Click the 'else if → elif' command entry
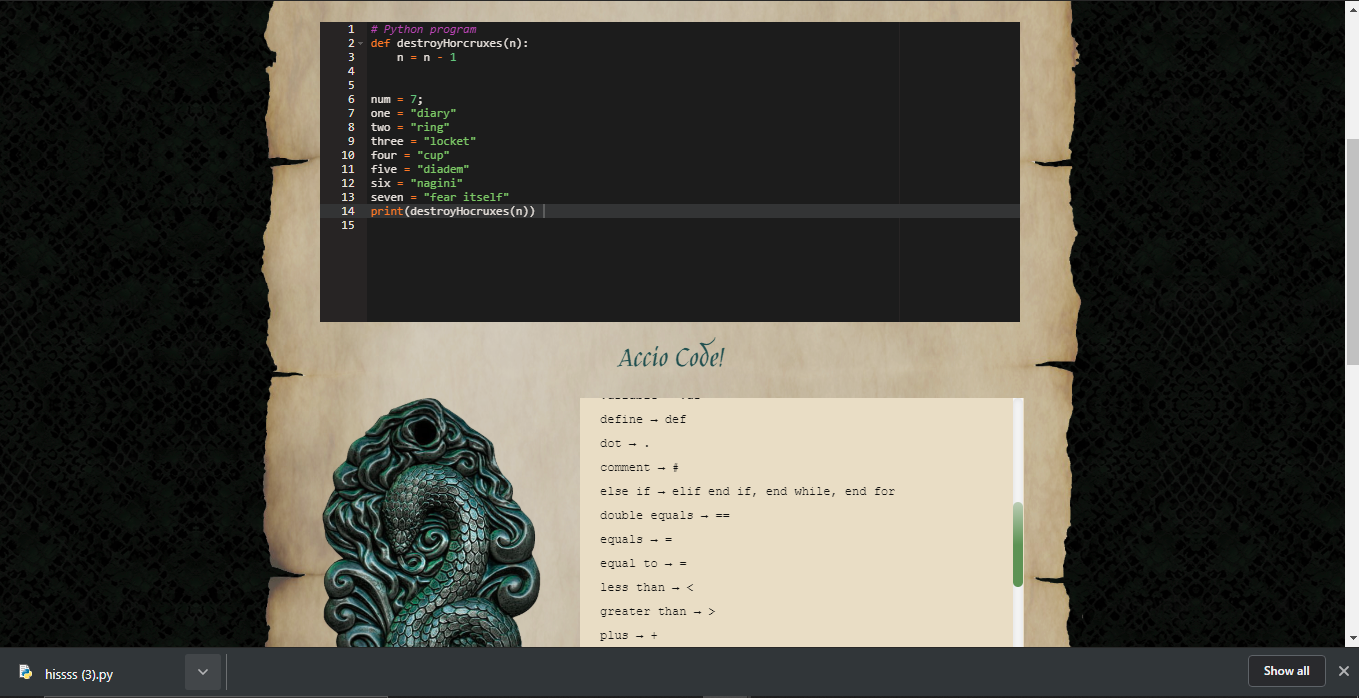The image size is (1359, 698). (x=747, y=491)
